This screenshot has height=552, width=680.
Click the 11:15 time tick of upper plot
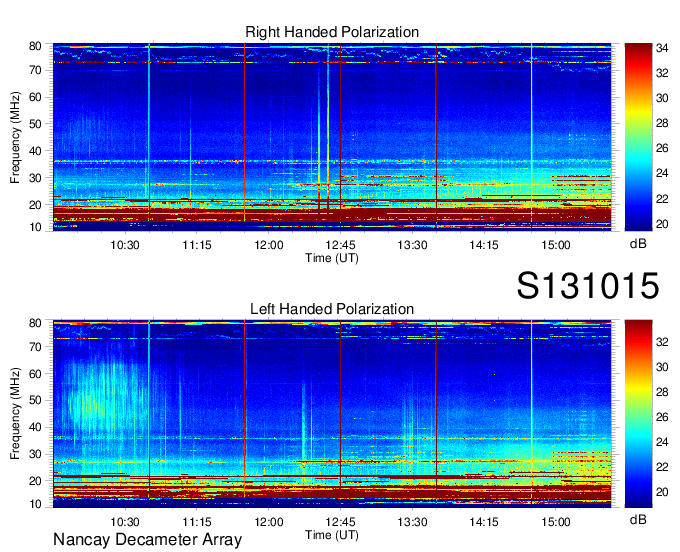(x=196, y=245)
